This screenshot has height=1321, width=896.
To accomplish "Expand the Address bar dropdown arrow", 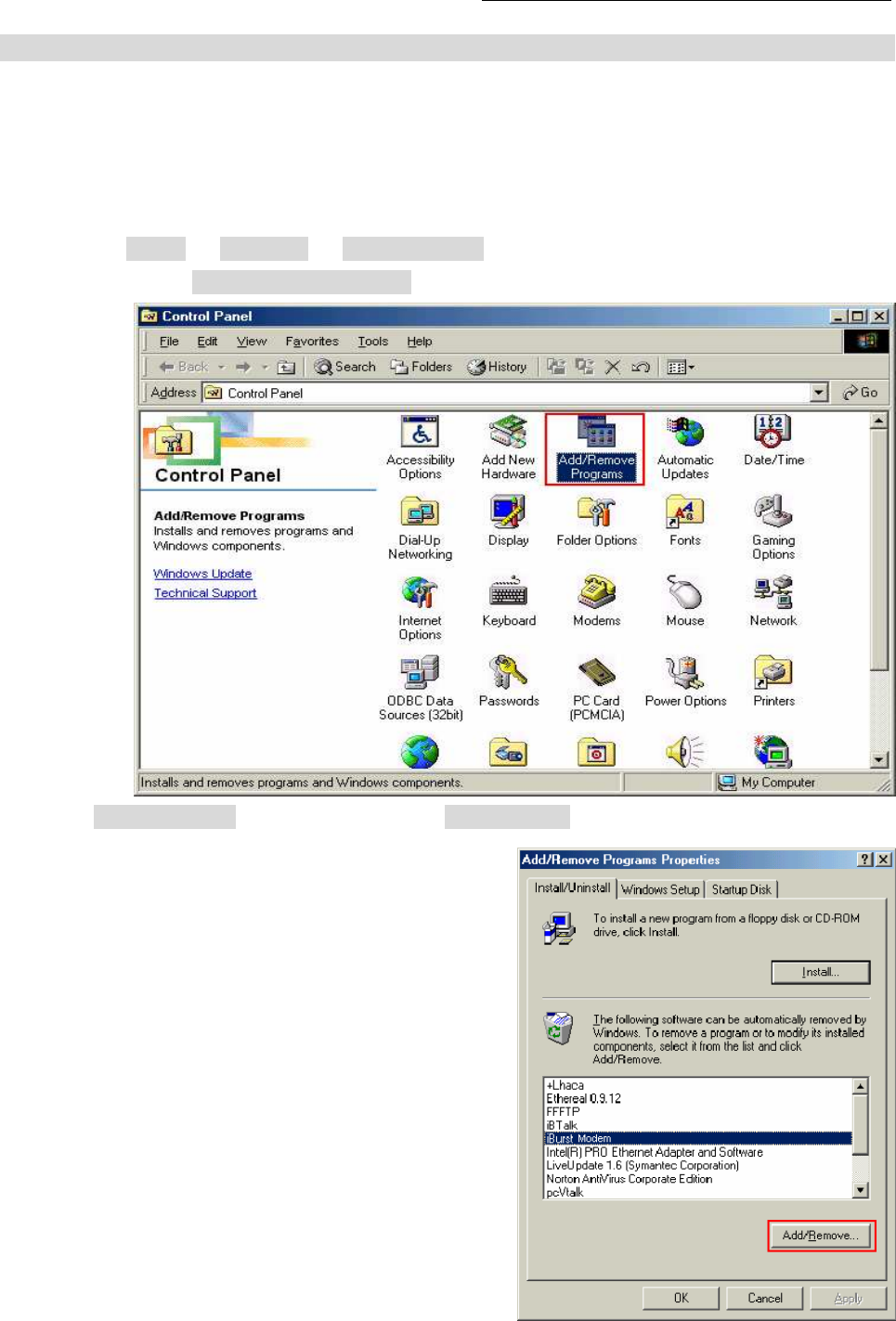I will pyautogui.click(x=819, y=393).
